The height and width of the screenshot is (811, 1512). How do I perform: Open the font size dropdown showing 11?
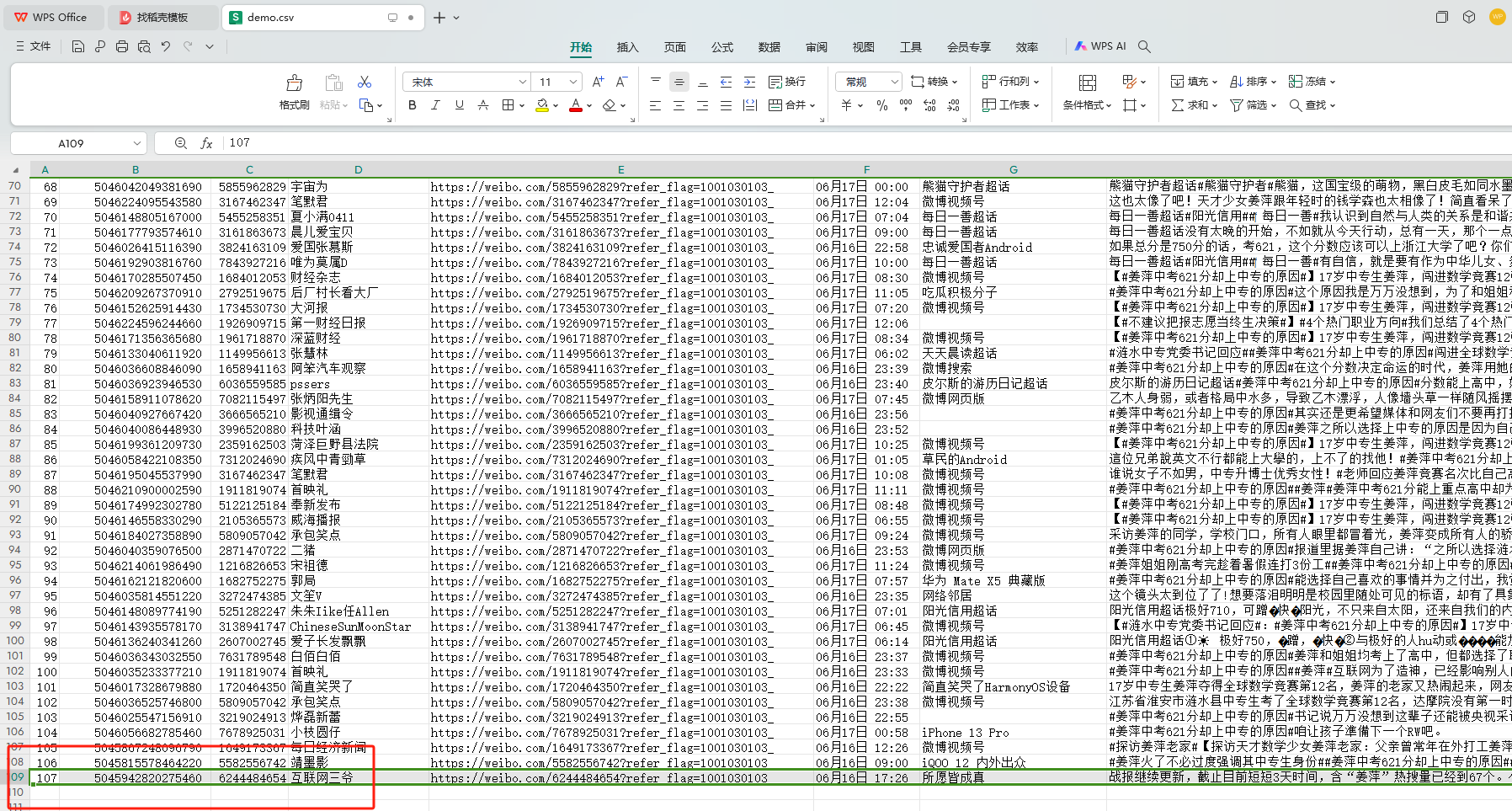[573, 82]
